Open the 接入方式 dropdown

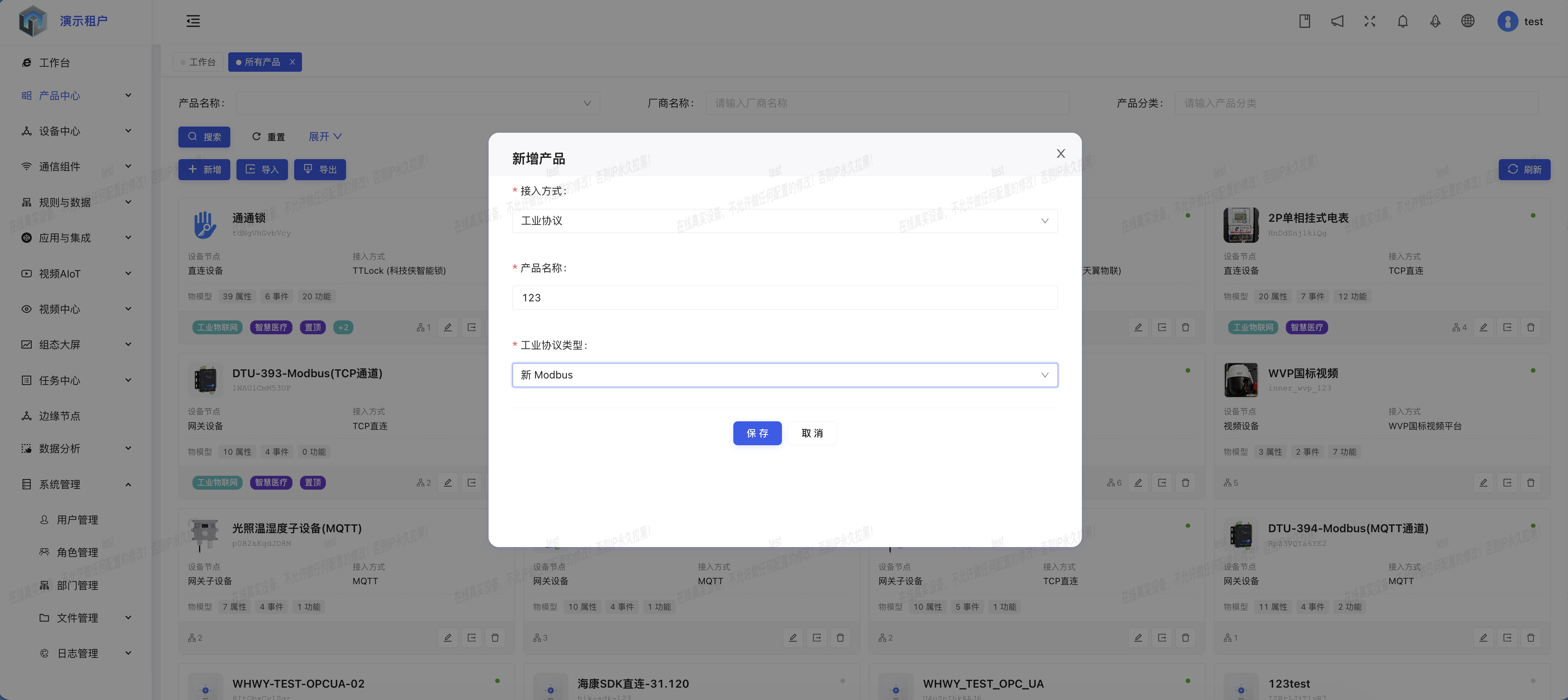click(784, 221)
